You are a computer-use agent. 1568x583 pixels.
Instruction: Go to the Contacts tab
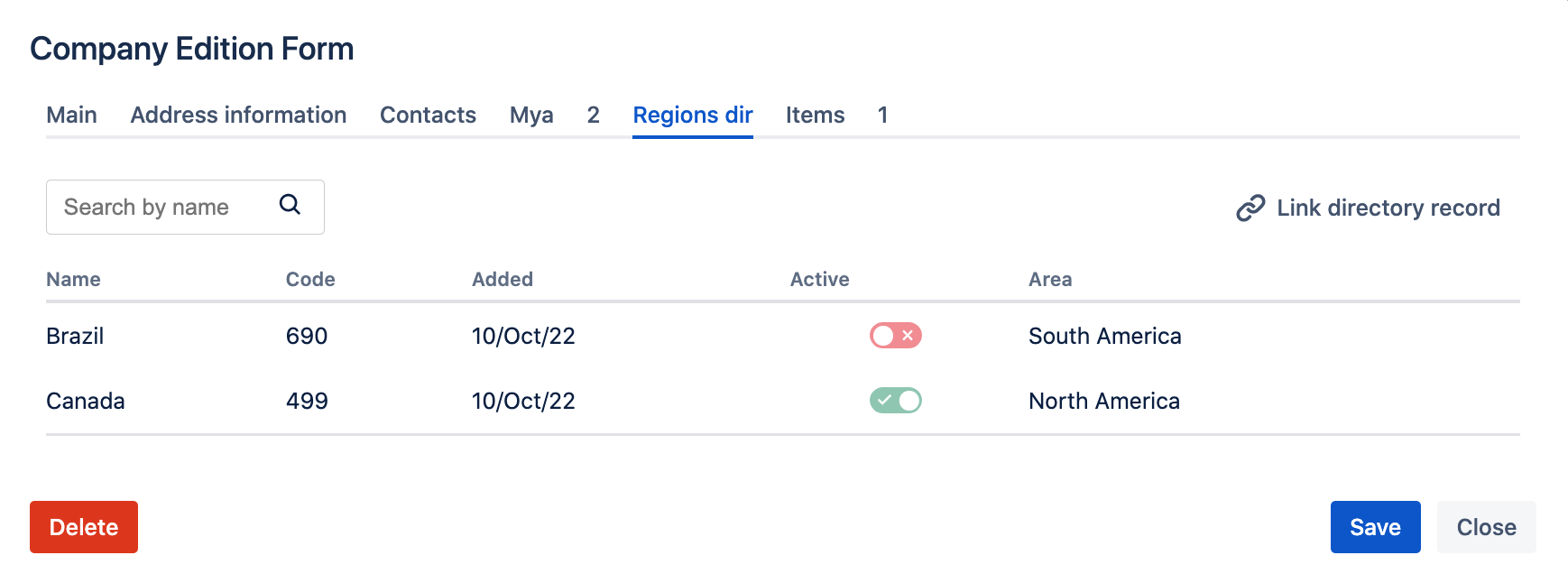[x=428, y=116]
